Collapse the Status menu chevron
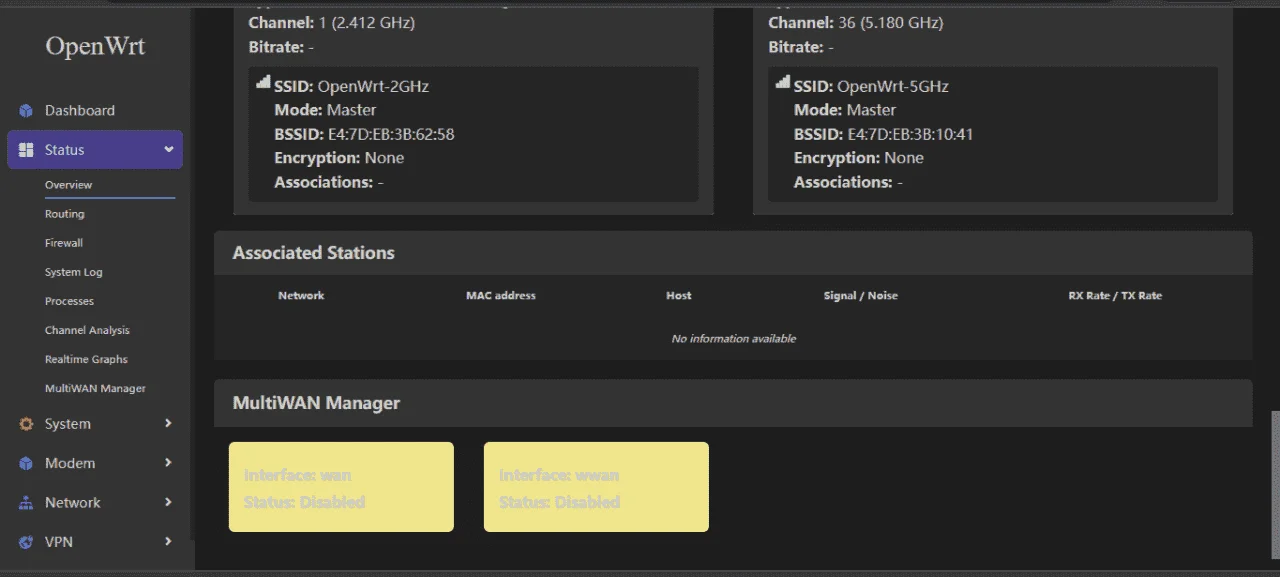 coord(168,150)
